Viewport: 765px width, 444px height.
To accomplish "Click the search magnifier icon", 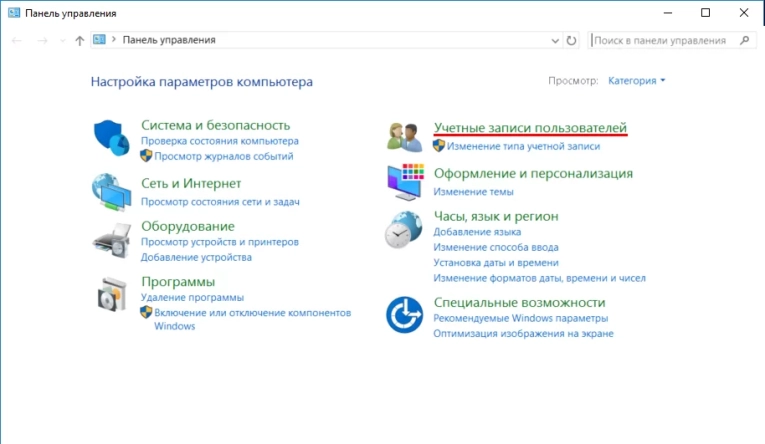I will (x=745, y=40).
